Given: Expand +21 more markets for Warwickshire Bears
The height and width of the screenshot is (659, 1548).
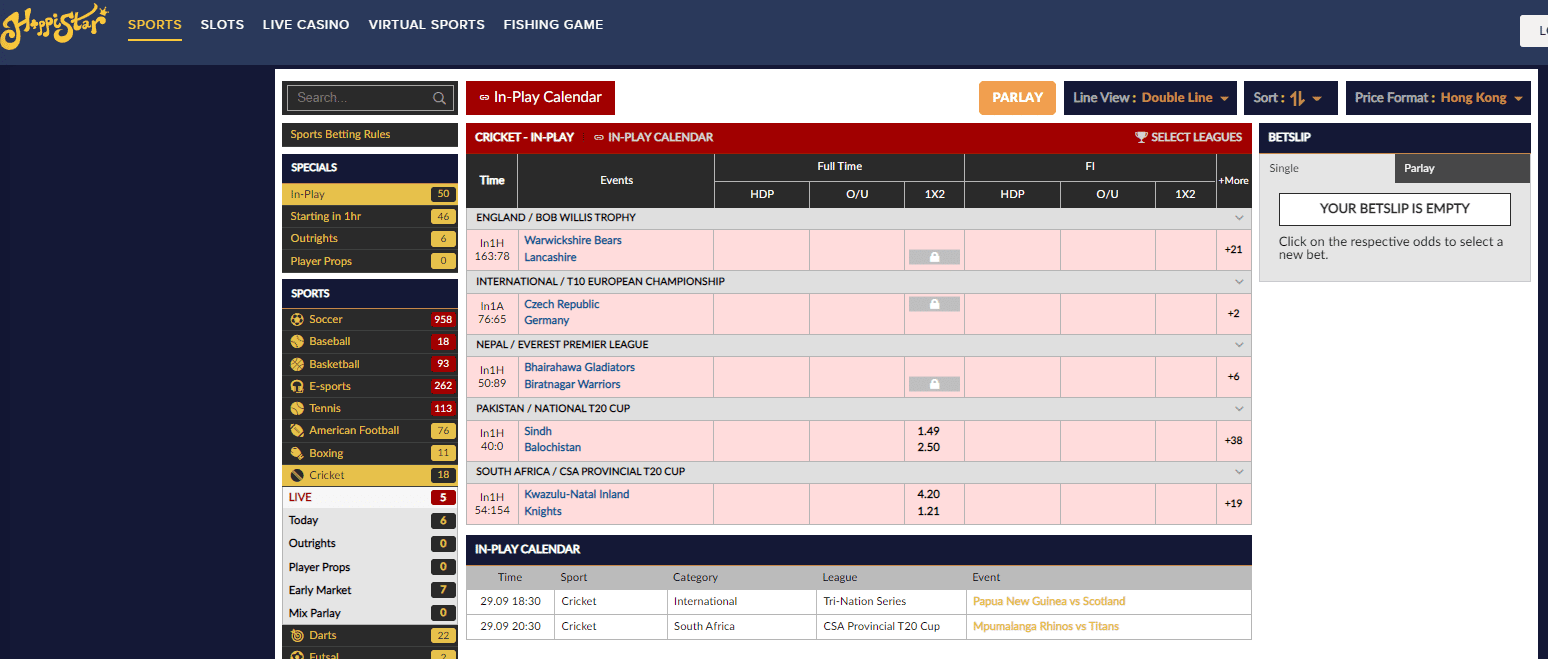Looking at the screenshot, I should click(1234, 249).
